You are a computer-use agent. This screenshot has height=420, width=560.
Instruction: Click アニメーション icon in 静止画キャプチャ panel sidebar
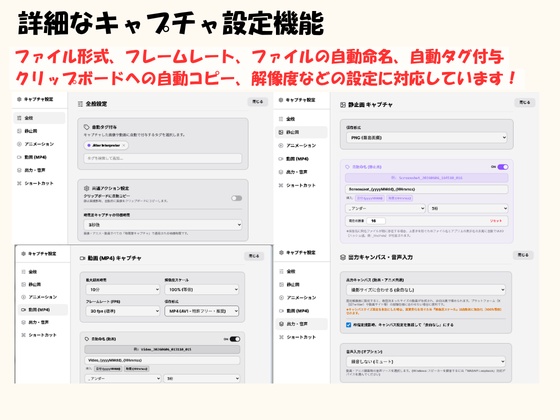pyautogui.click(x=281, y=145)
